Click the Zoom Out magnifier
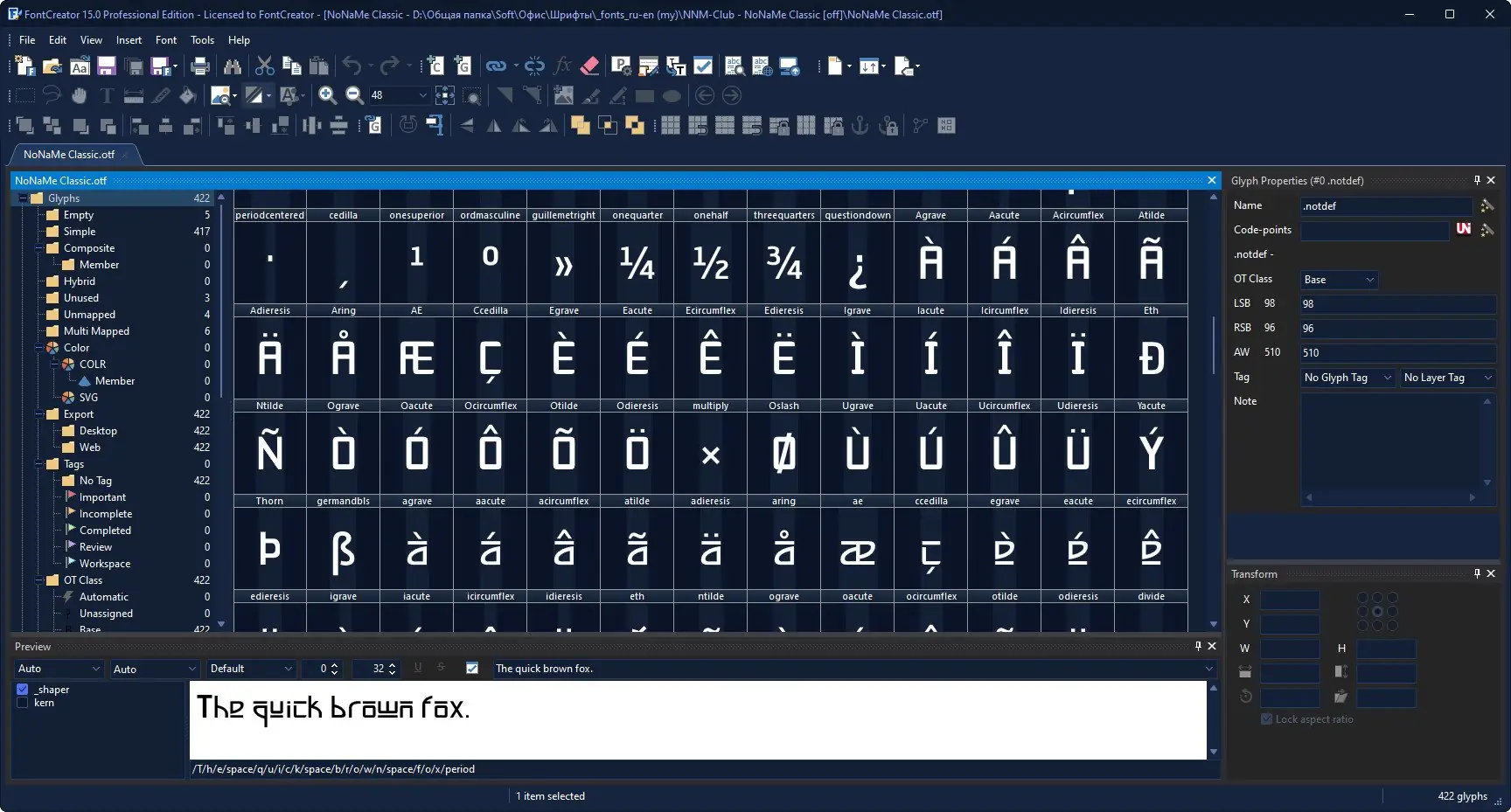The height and width of the screenshot is (812, 1511). pos(354,95)
